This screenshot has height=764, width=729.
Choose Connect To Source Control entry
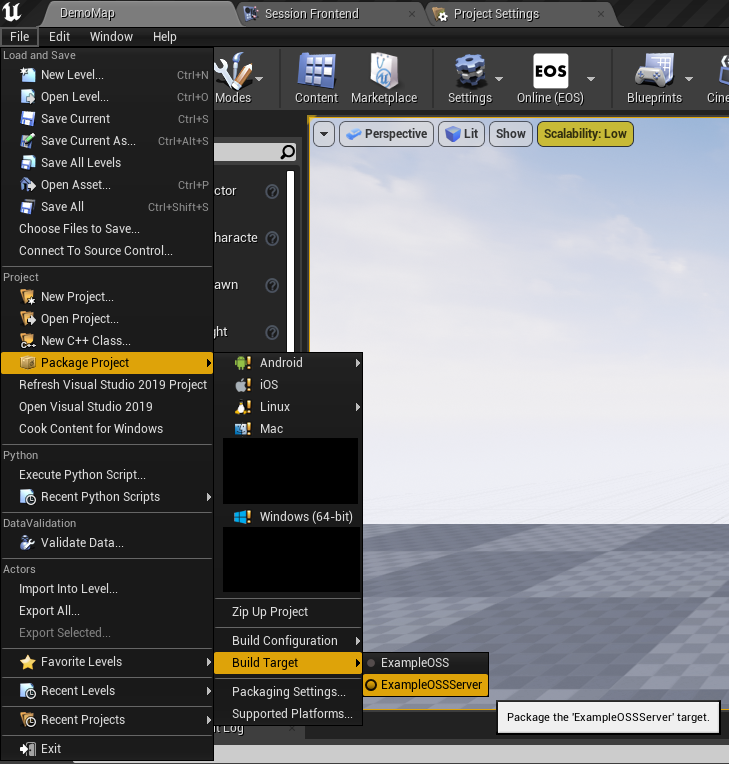[x=107, y=251]
